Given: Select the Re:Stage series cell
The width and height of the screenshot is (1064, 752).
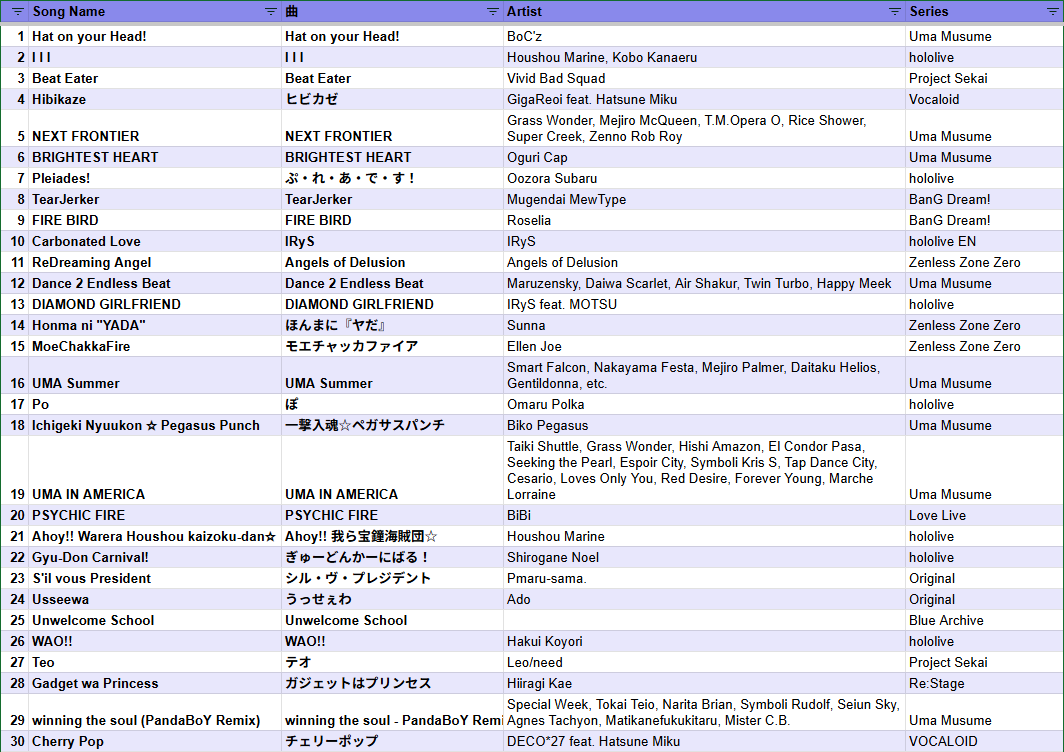Looking at the screenshot, I should [984, 684].
